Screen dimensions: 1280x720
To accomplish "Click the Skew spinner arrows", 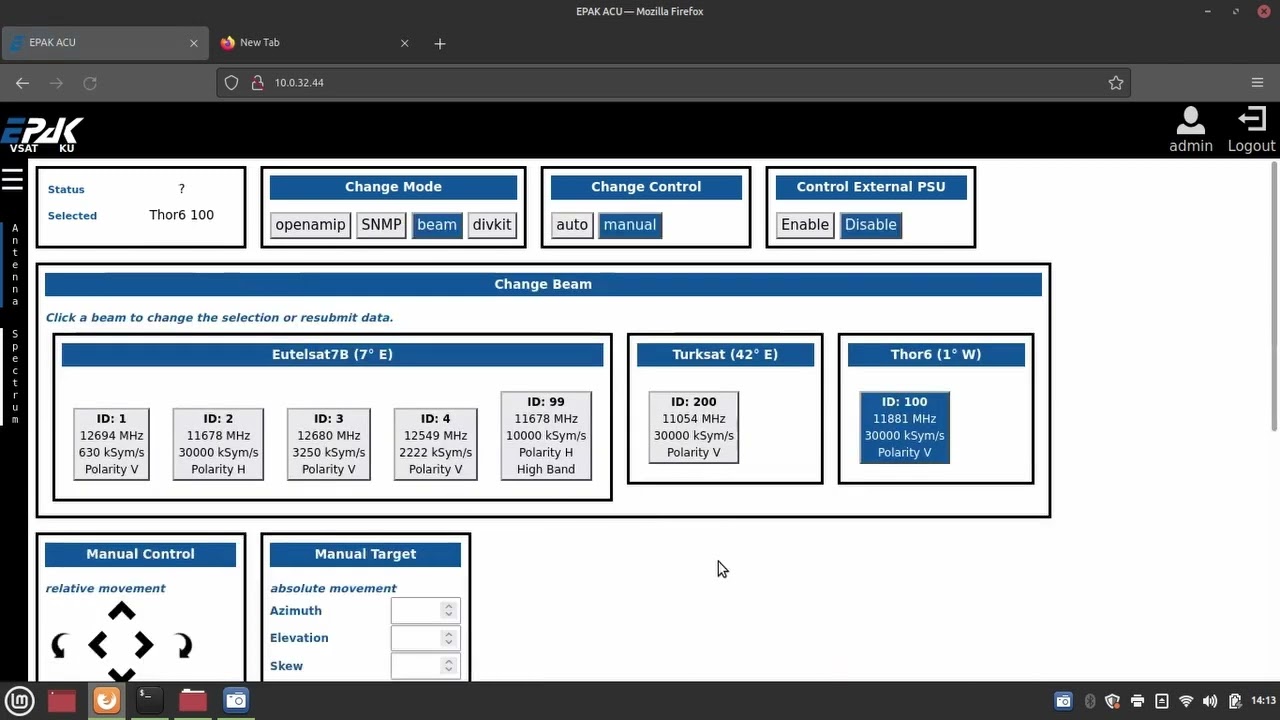I will [449, 665].
